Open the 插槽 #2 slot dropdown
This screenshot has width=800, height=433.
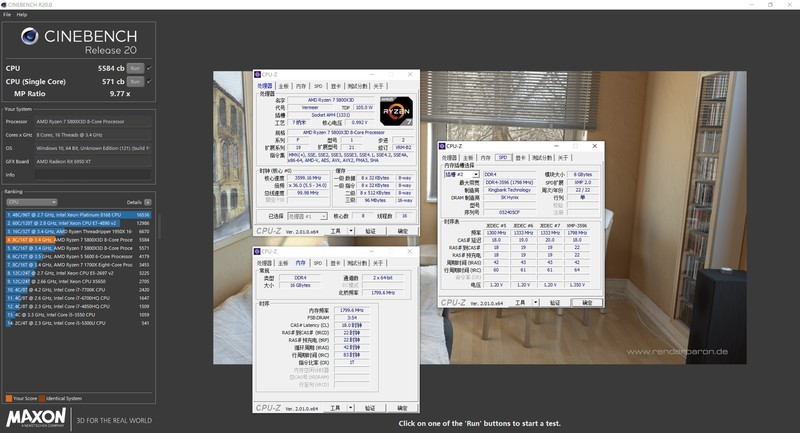[461, 174]
